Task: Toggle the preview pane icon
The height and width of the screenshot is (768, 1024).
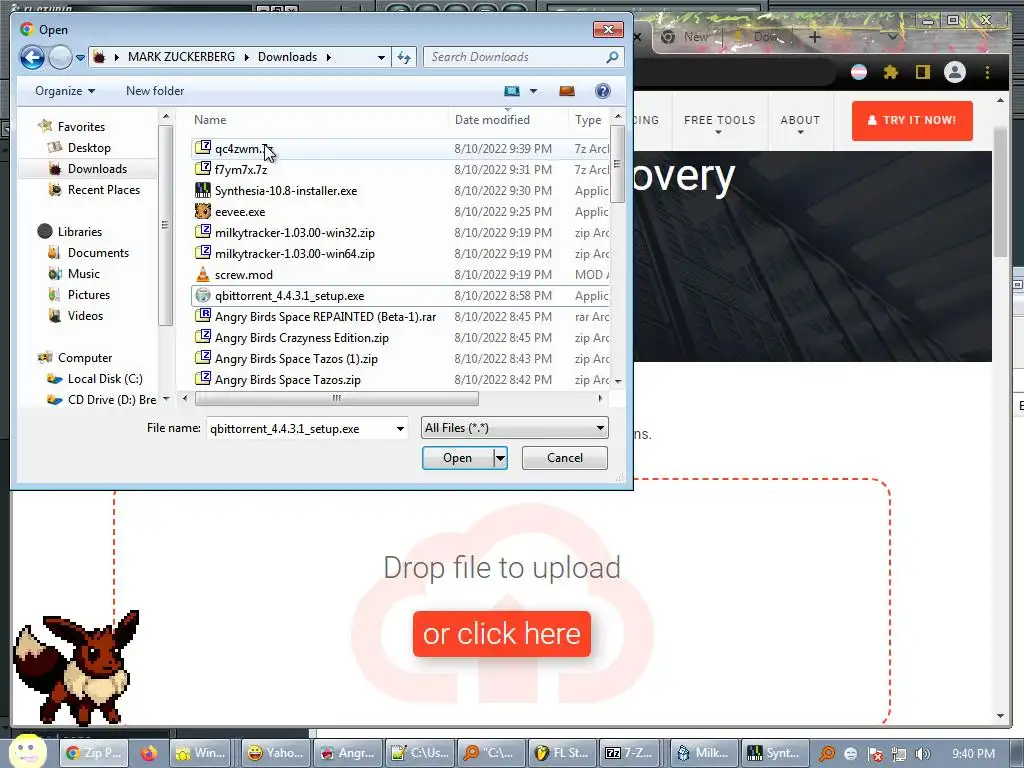Action: coord(567,91)
